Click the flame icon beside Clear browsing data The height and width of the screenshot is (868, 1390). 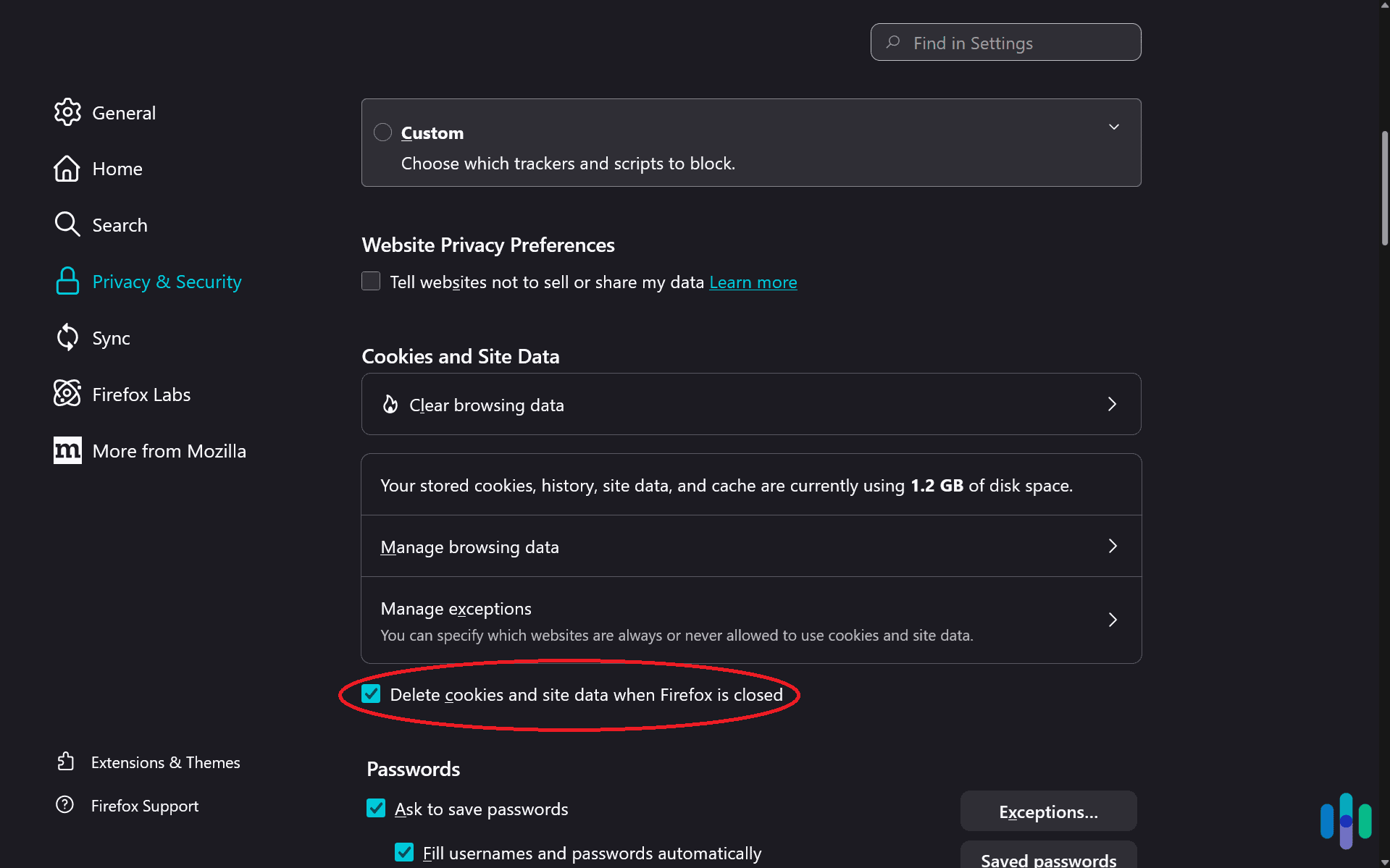point(390,404)
